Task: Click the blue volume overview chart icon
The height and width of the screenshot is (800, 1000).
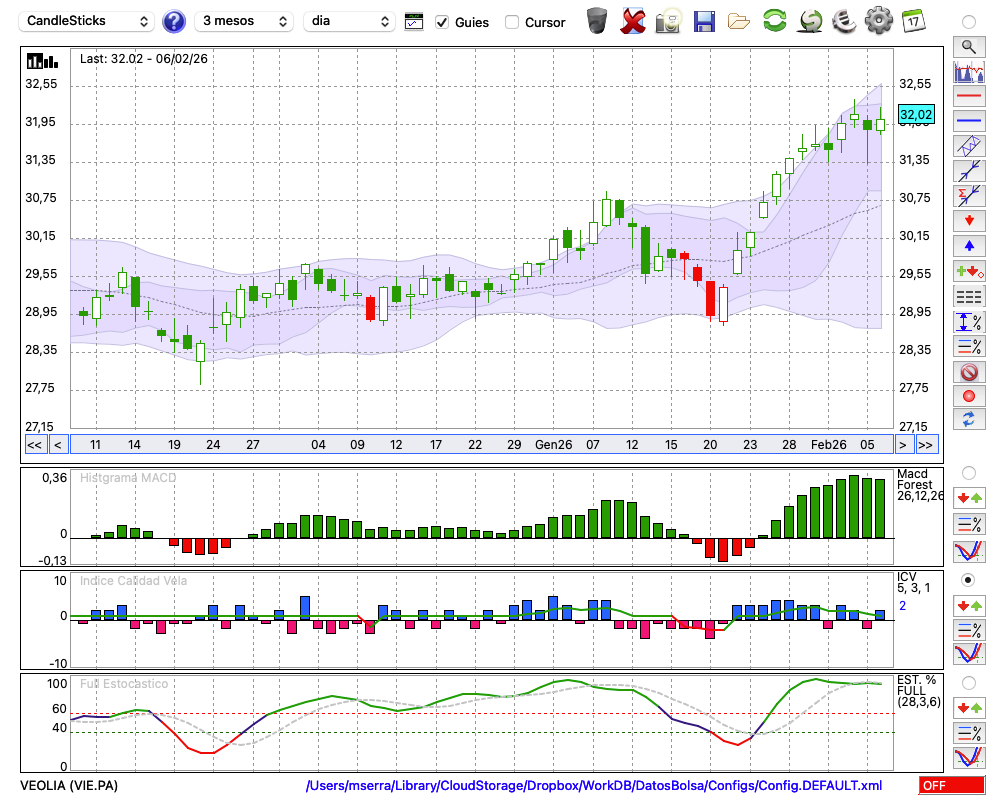Action: pyautogui.click(x=969, y=71)
